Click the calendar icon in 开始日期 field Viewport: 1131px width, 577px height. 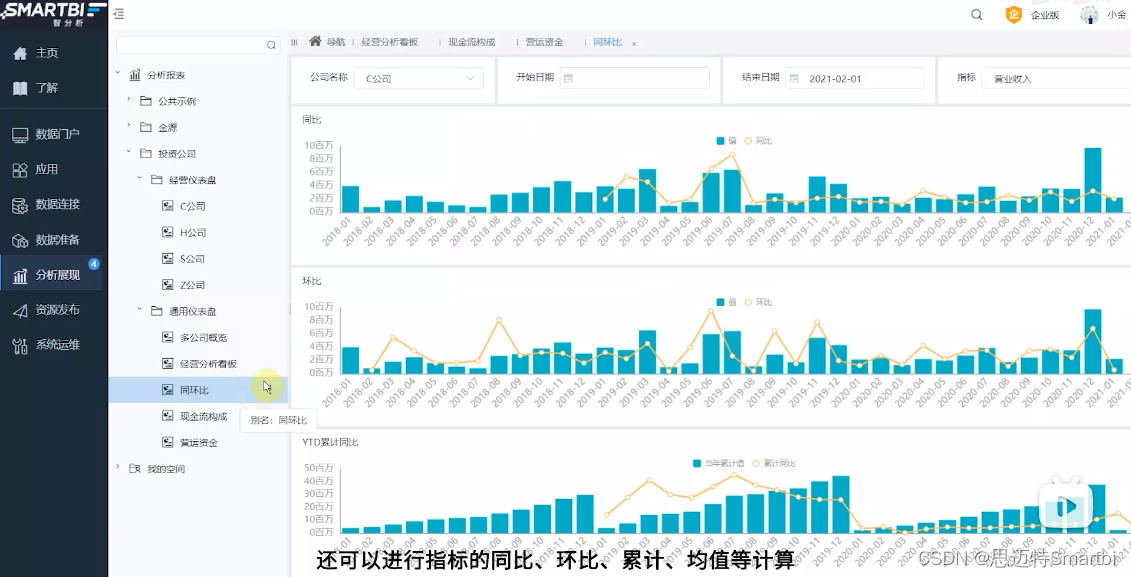click(x=568, y=78)
